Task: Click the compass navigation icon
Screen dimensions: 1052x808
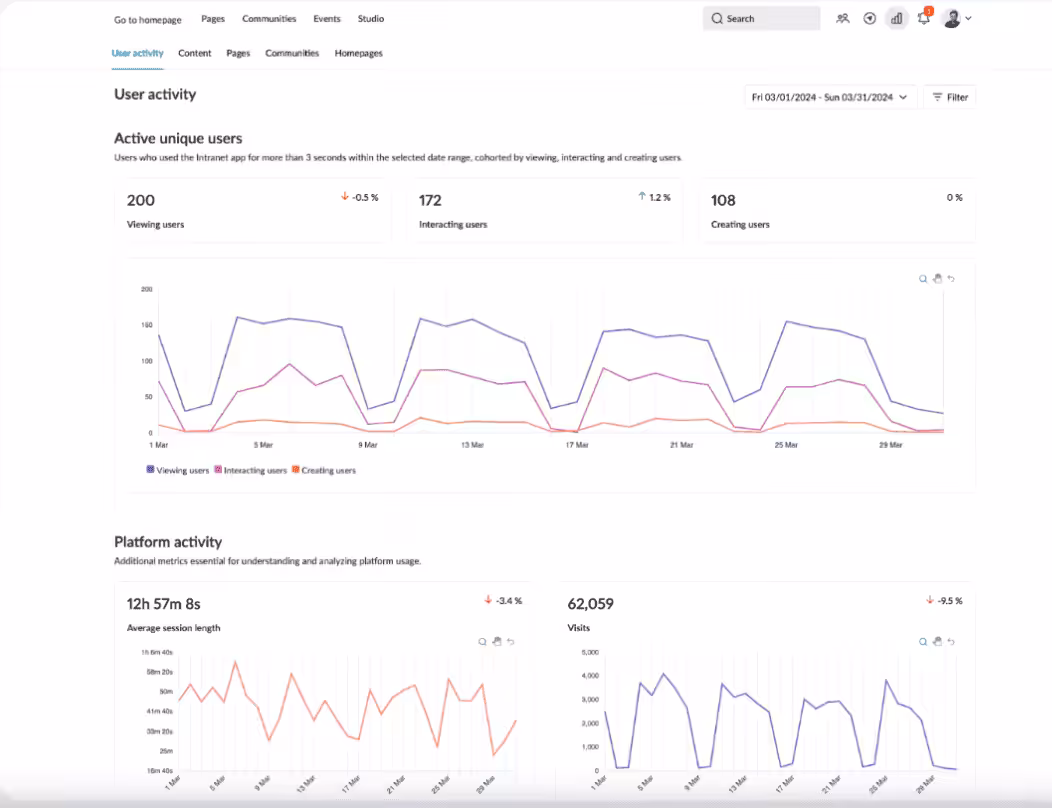Action: (x=870, y=19)
